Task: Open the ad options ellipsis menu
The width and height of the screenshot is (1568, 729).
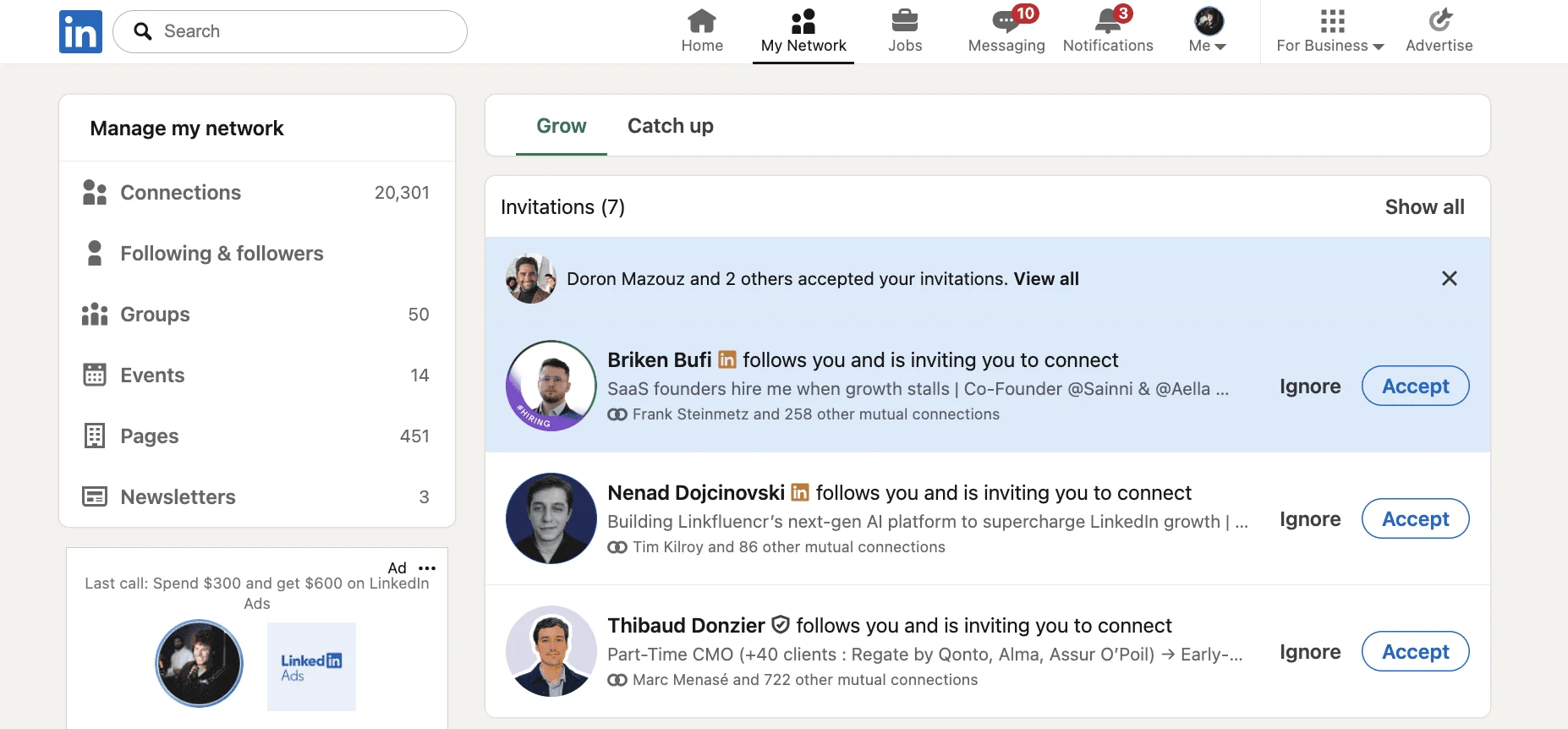Action: (x=427, y=568)
